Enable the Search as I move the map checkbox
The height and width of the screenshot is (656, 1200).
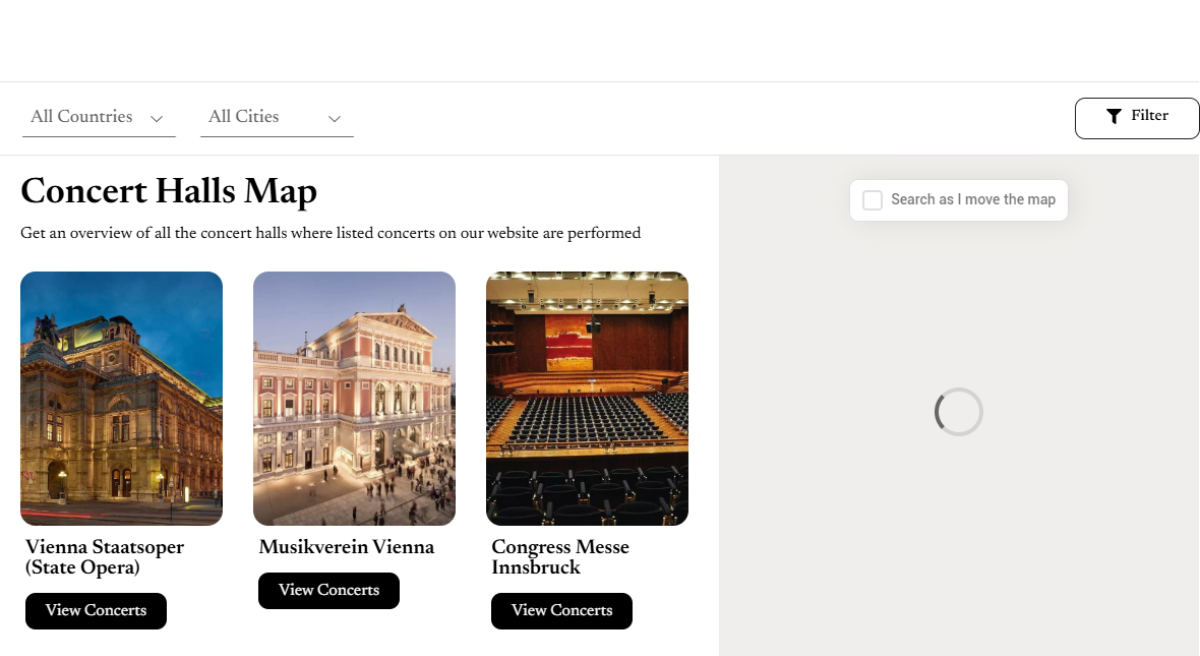pyautogui.click(x=872, y=200)
